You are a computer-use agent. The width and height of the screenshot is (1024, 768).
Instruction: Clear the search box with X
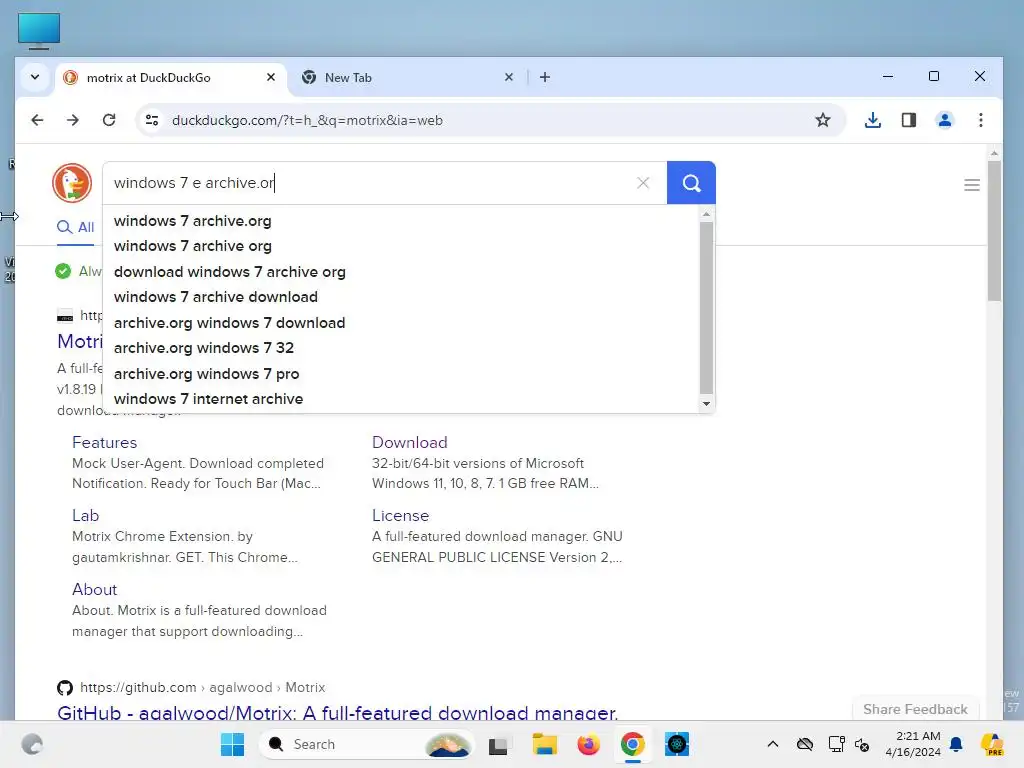(x=643, y=183)
